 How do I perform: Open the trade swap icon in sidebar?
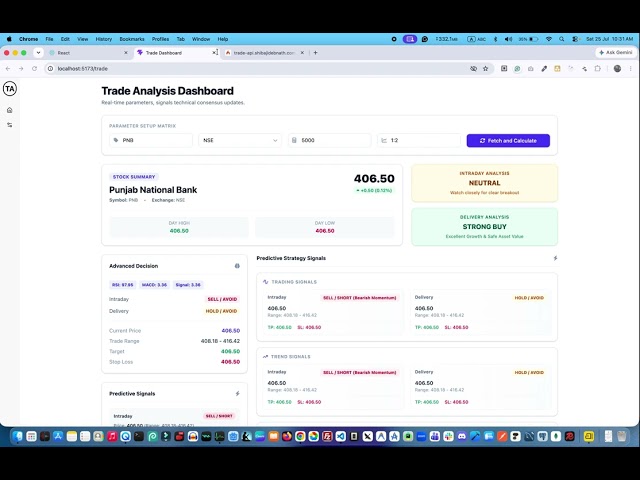tap(10, 125)
